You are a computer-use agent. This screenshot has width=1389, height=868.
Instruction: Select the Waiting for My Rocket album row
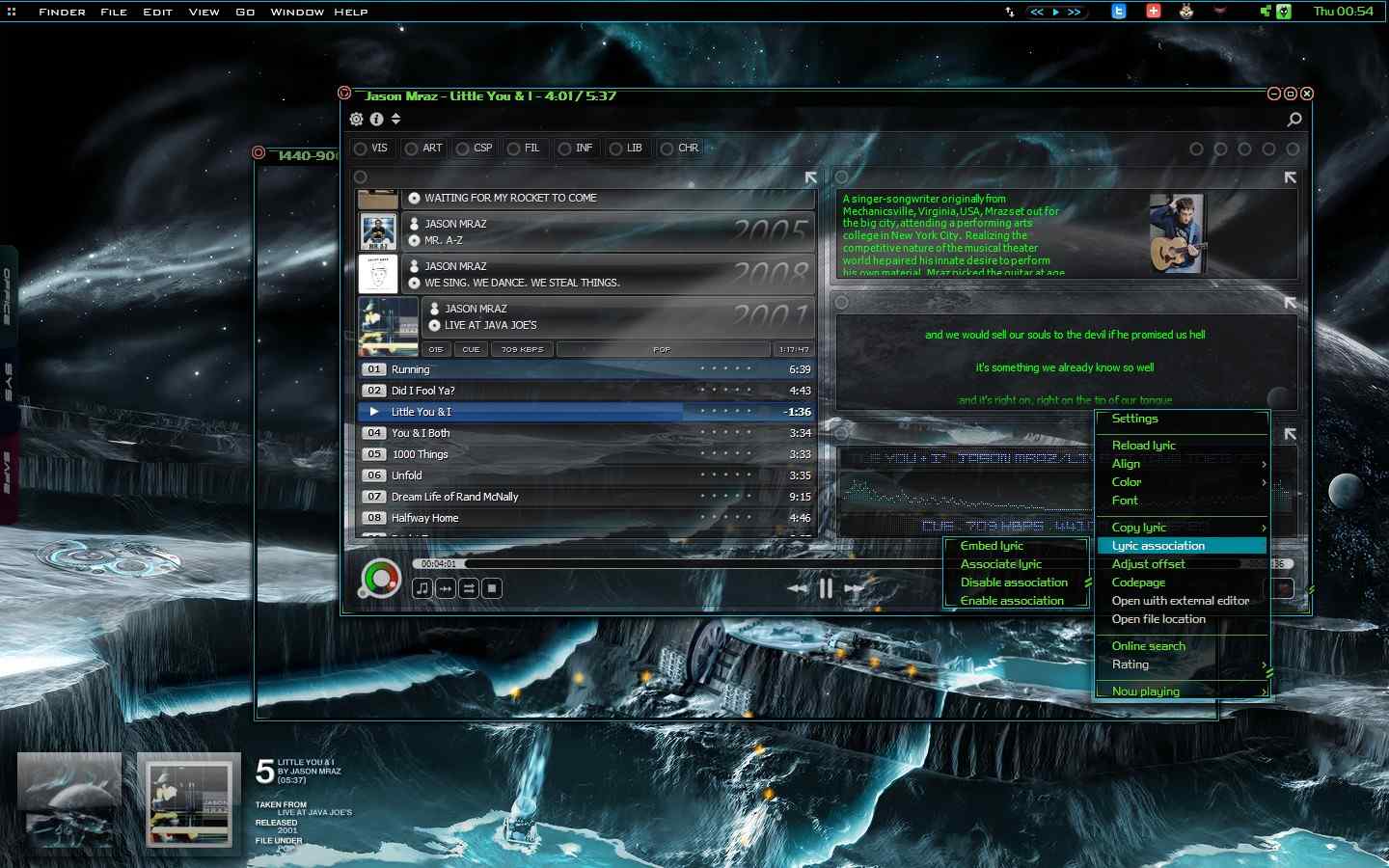(586, 199)
